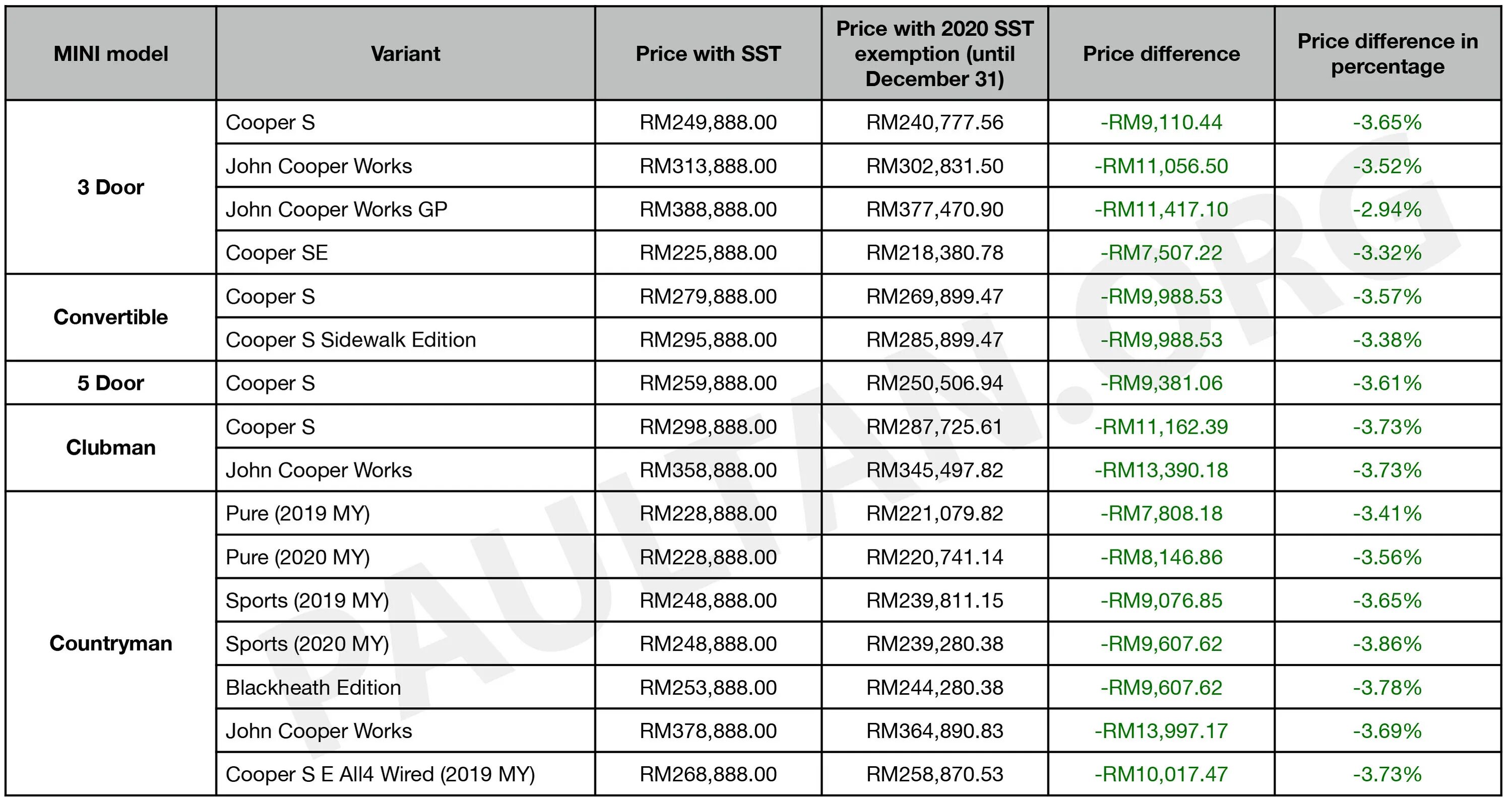Click the RM218,380.78 exemption price
The height and width of the screenshot is (804, 1512).
(x=934, y=253)
